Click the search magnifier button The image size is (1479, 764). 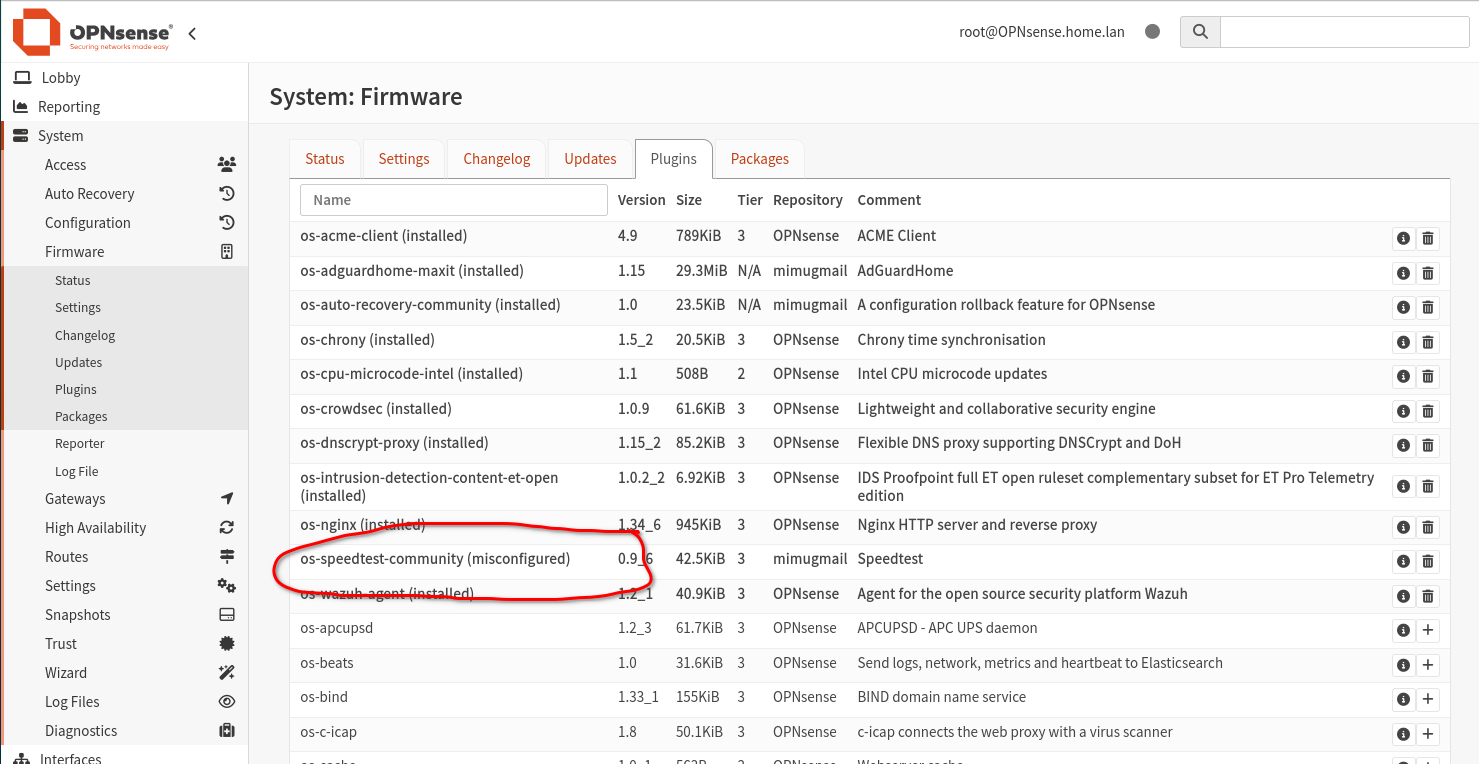[1200, 32]
